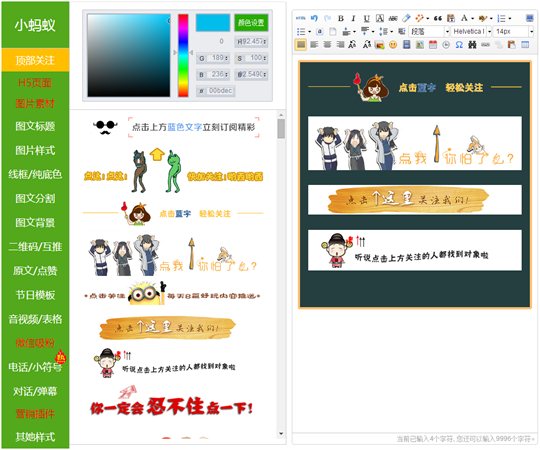Click the paste plain text icon
Screen dimensions: 540x450
click(x=451, y=18)
